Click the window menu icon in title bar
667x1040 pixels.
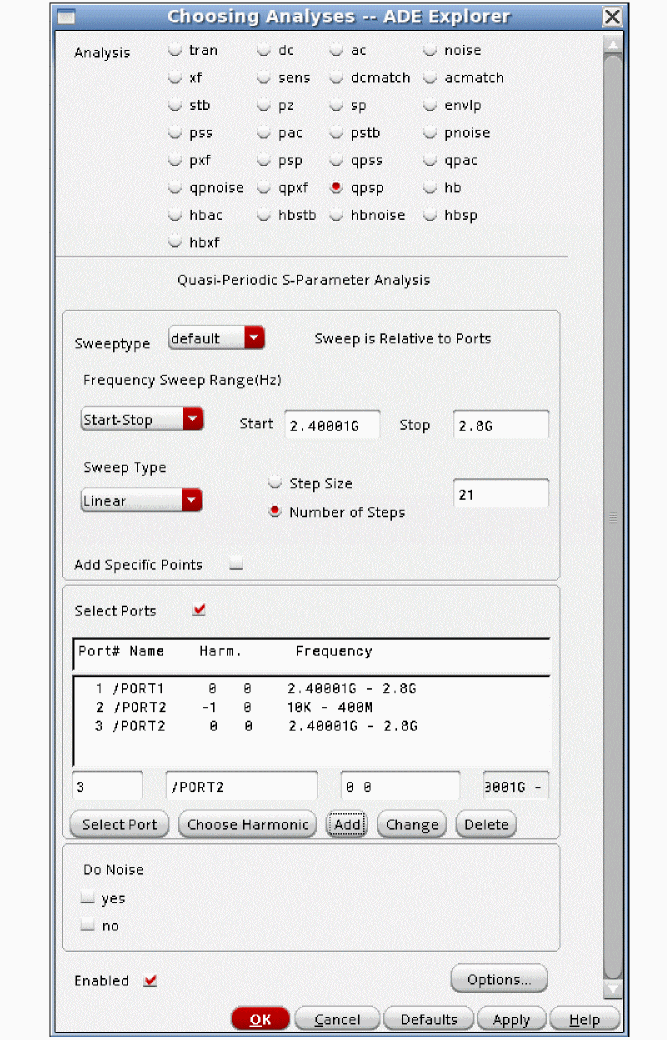pyautogui.click(x=66, y=17)
